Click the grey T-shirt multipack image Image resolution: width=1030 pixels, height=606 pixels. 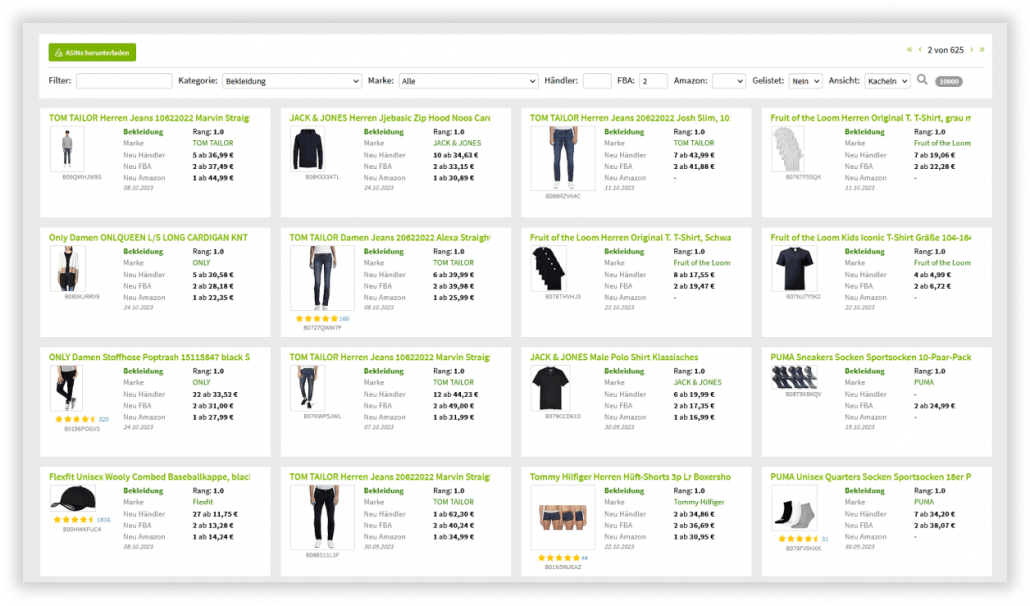pos(787,148)
